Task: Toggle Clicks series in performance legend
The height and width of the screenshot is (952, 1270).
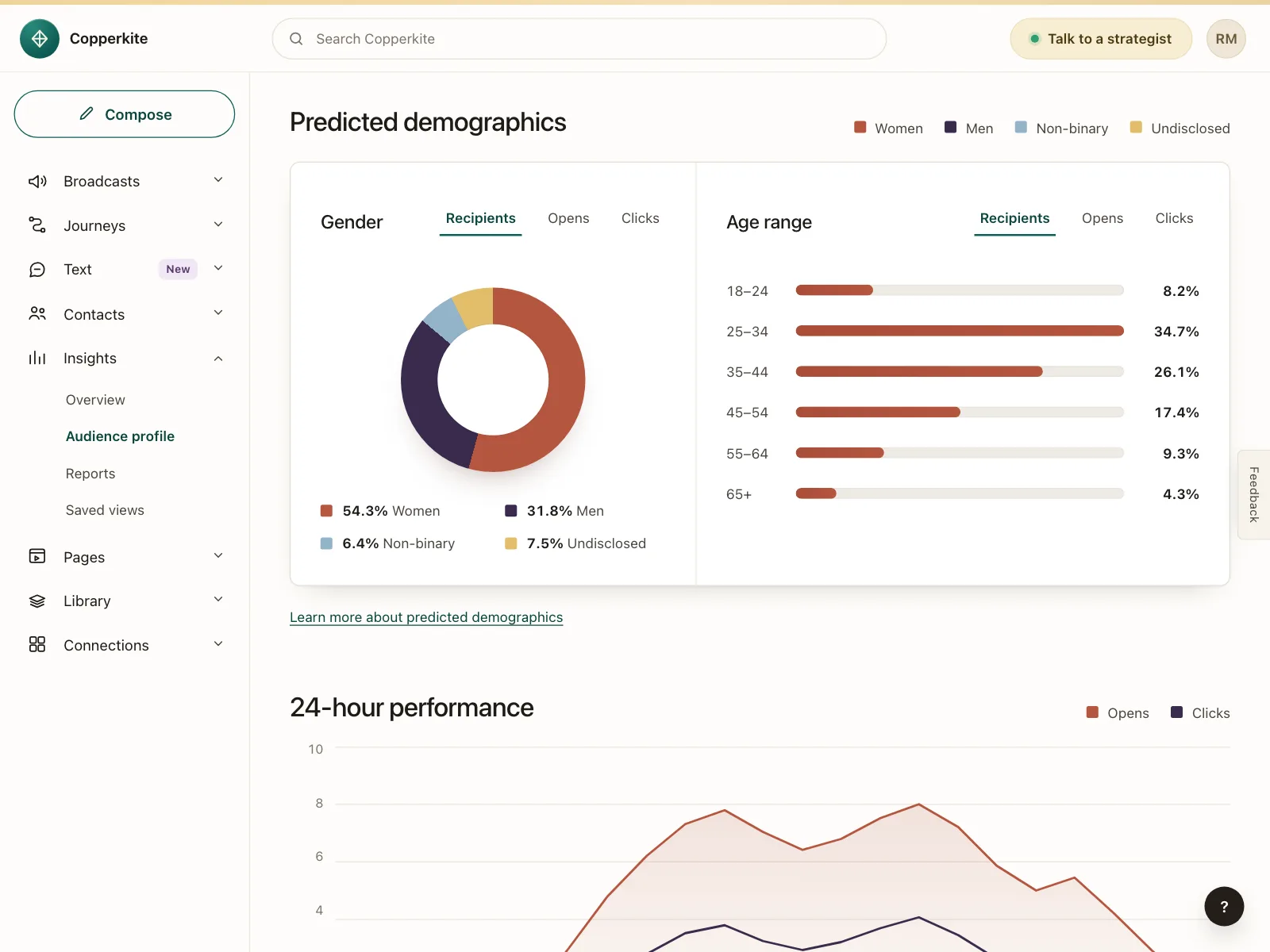Action: [x=1200, y=713]
